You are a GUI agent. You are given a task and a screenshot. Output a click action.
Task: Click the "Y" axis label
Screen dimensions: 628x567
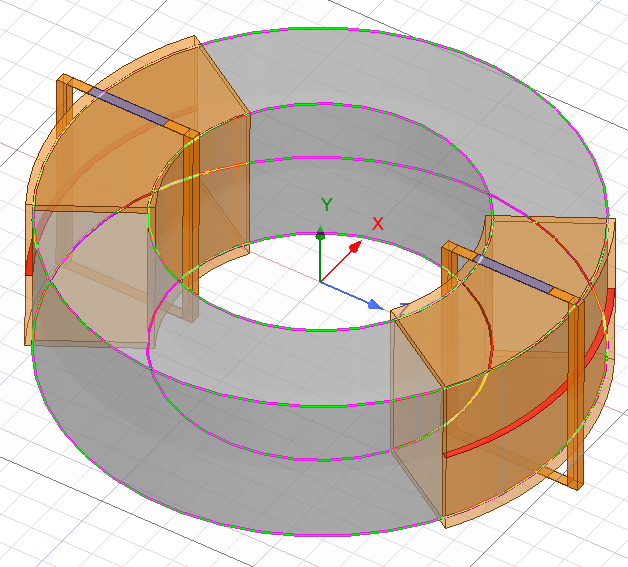[327, 205]
